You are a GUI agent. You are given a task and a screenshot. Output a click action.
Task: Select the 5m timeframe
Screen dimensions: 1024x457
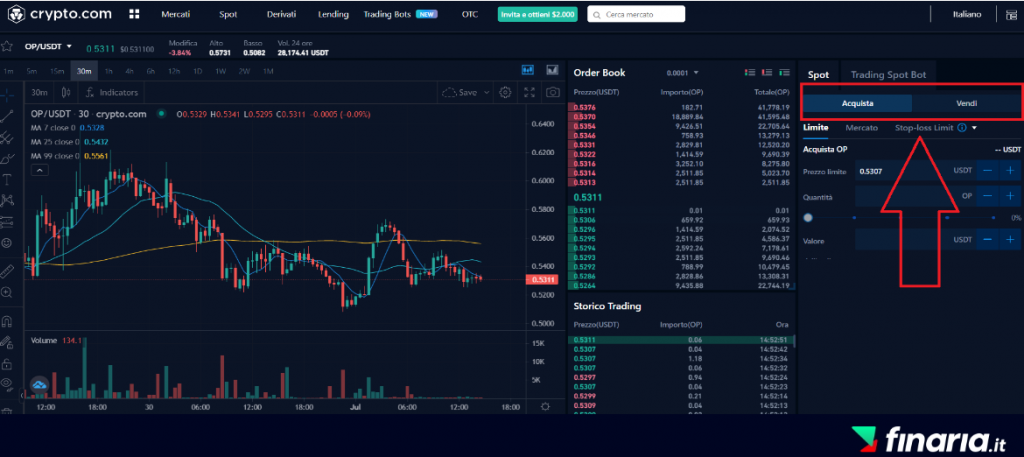[x=31, y=71]
